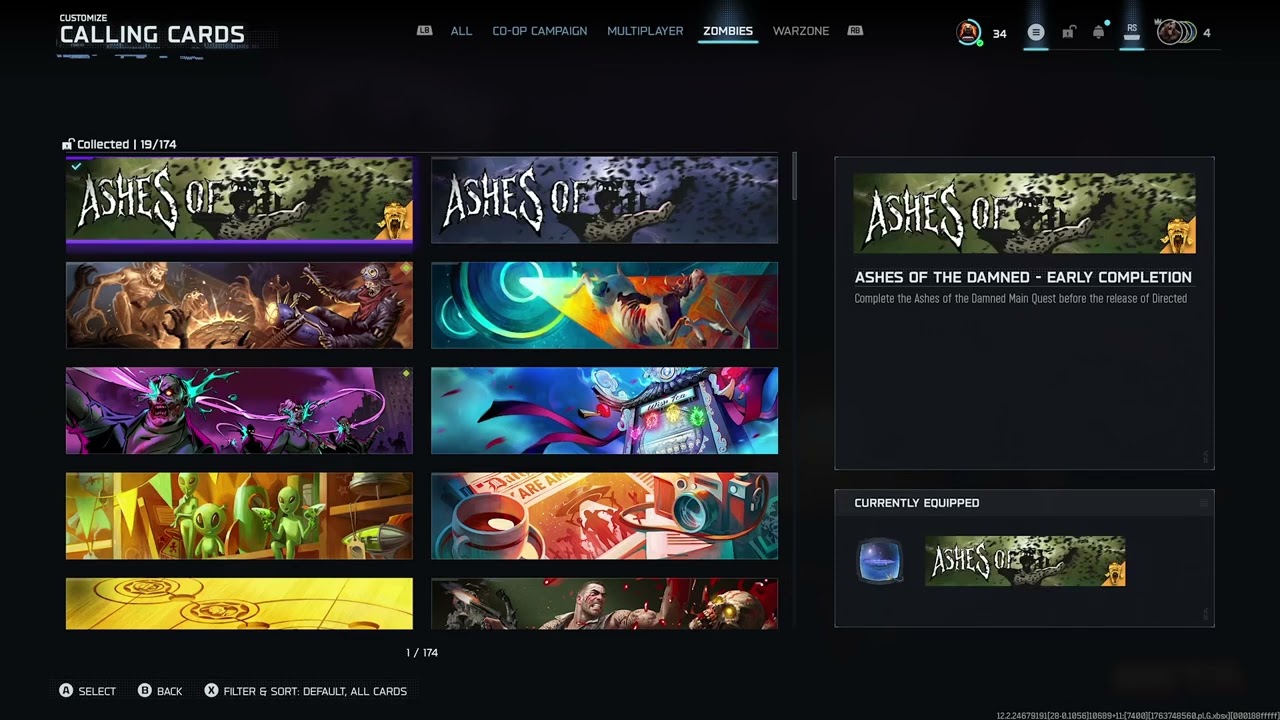
Task: Switch to the WARZONE tab
Action: click(x=801, y=31)
